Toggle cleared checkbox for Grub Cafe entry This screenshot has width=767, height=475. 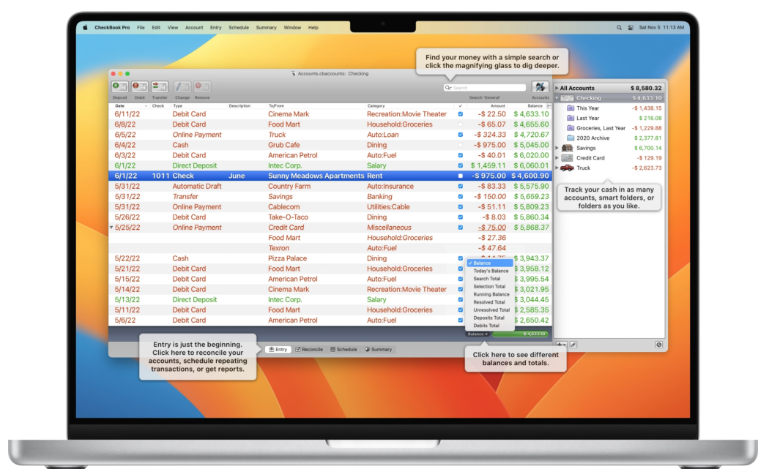(x=460, y=145)
